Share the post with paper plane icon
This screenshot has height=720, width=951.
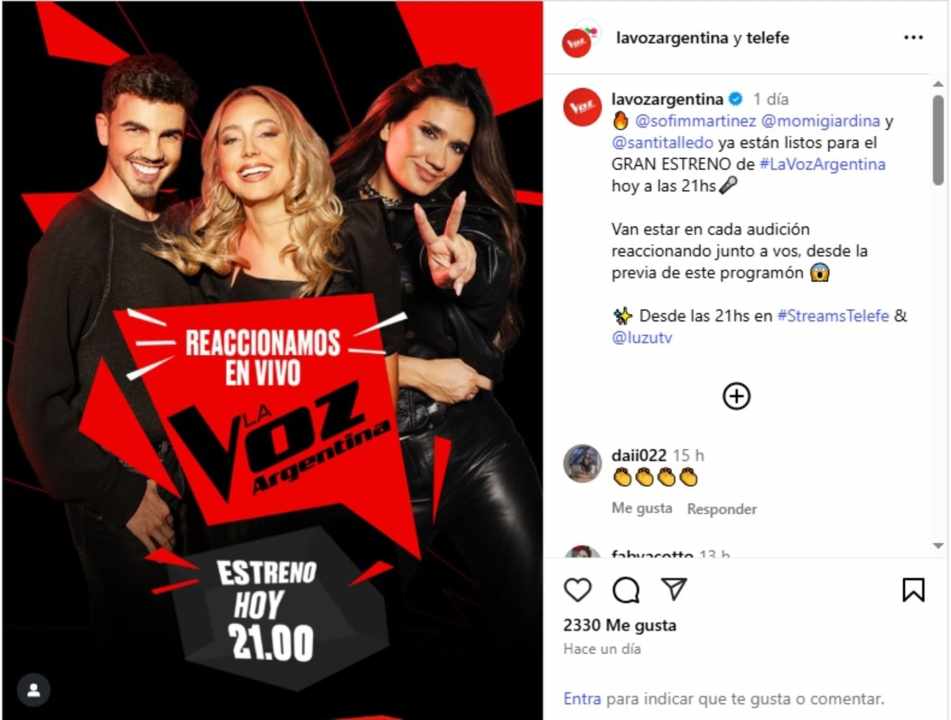click(674, 588)
